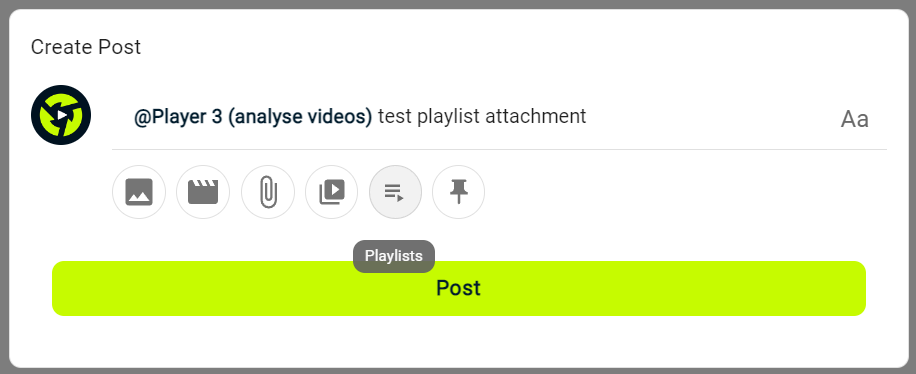Click the divider line under the text field
This screenshot has height=374, width=916.
pyautogui.click(x=499, y=150)
